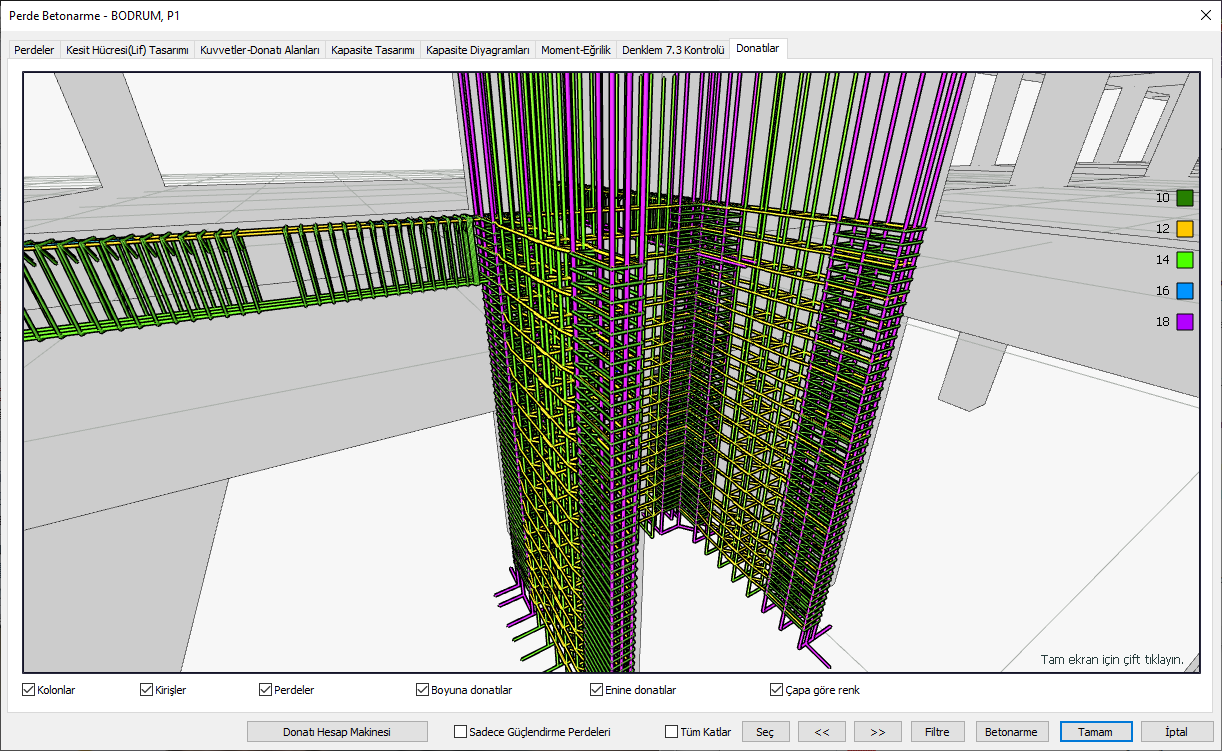Select the Kapasite Diyagramları tab
This screenshot has width=1222, height=751.
tap(477, 50)
